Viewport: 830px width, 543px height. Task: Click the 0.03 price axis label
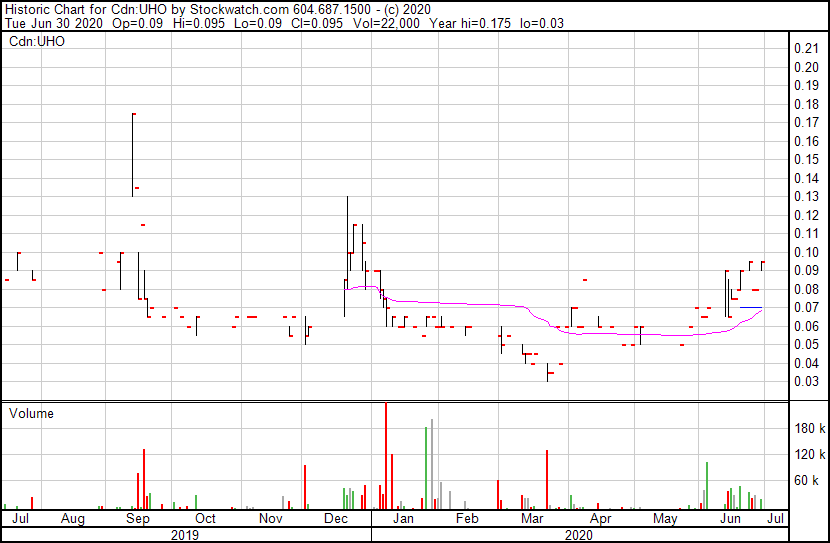coord(806,382)
